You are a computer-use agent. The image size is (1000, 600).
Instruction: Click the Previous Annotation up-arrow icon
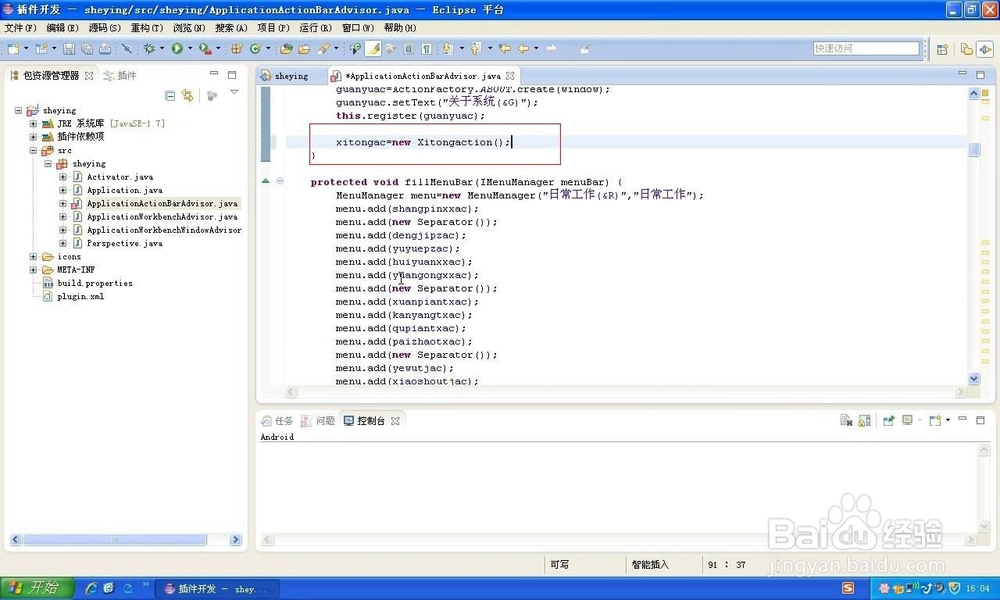pyautogui.click(x=476, y=48)
